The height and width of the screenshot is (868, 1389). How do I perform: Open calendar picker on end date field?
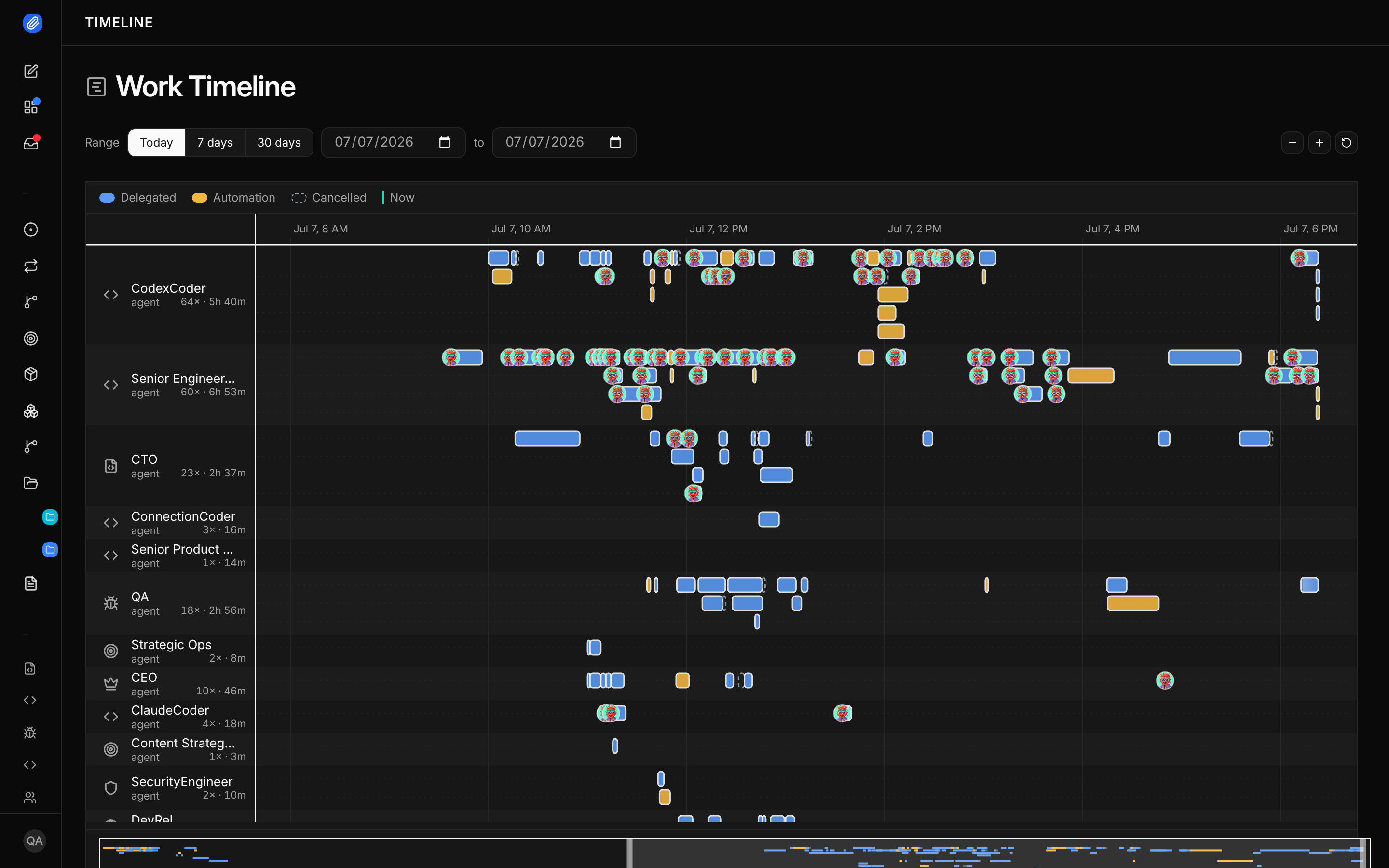coord(615,142)
